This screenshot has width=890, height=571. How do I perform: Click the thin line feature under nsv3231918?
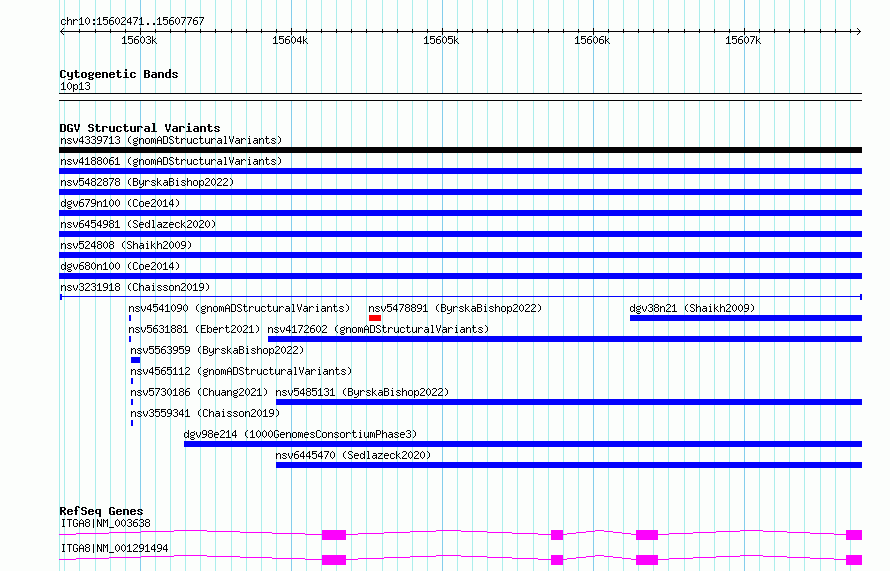[460, 297]
